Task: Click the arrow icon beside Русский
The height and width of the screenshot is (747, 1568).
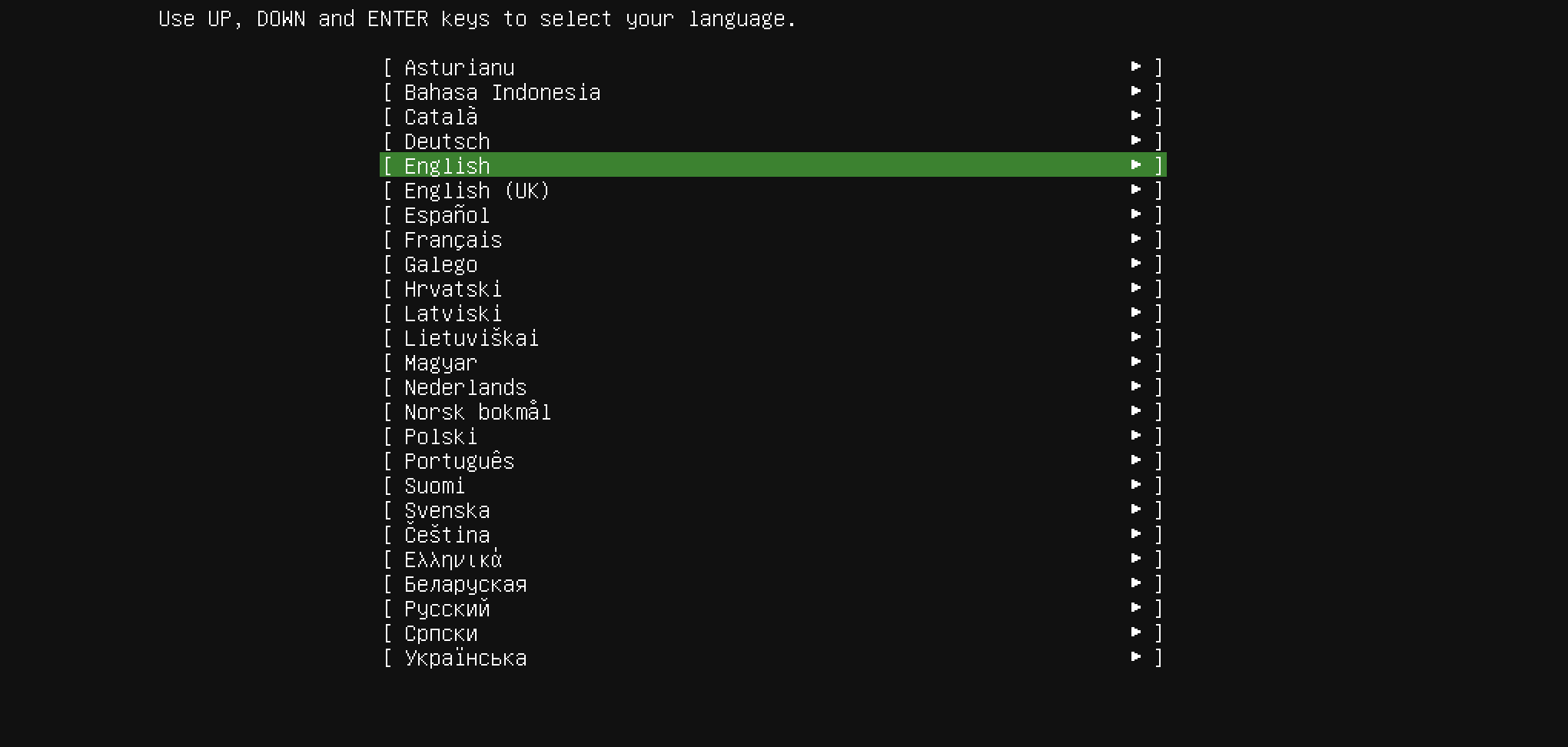Action: [x=1136, y=608]
